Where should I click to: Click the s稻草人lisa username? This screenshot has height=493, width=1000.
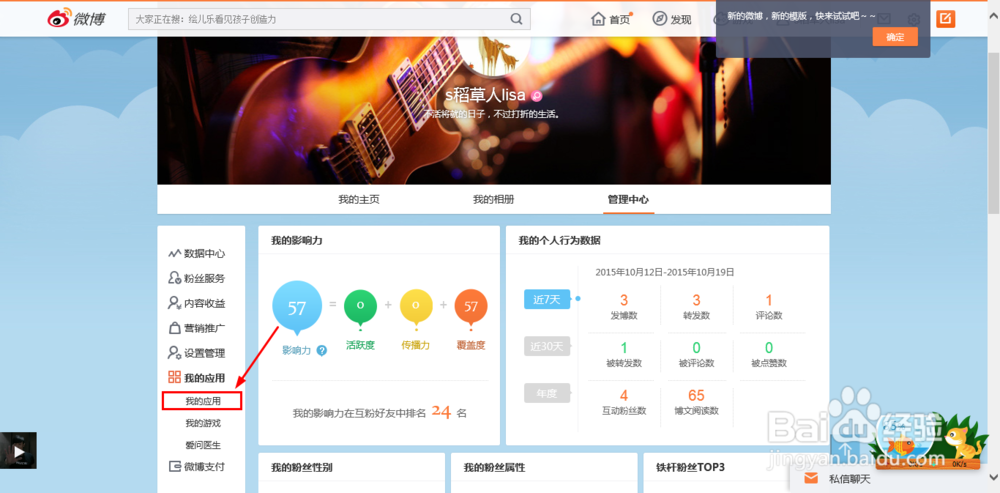coord(485,96)
